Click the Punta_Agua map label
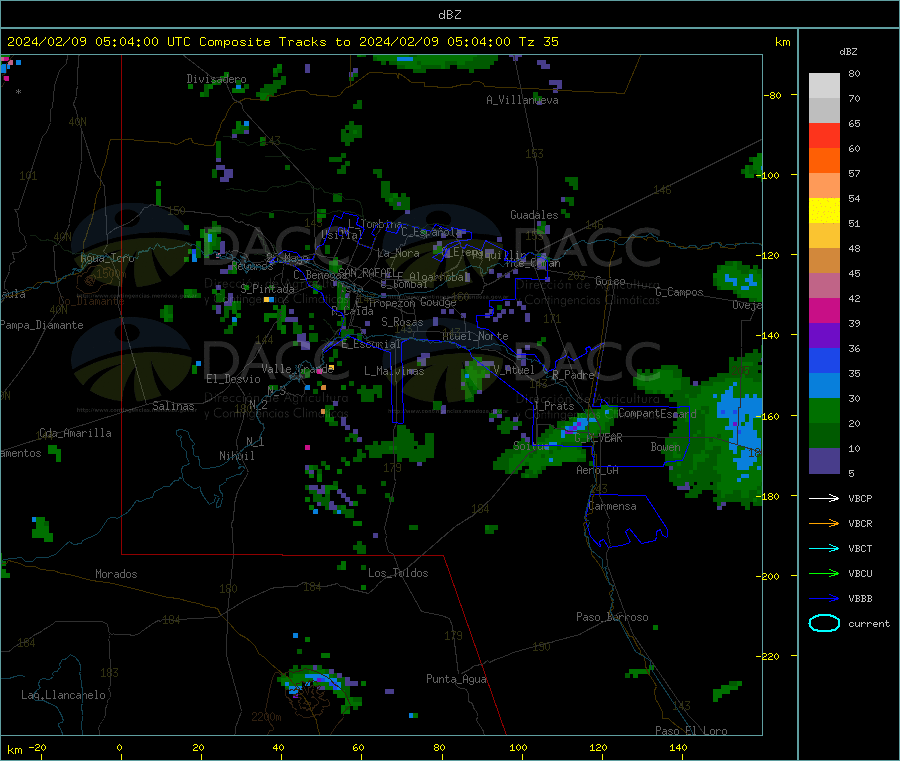Viewport: 900px width, 761px height. point(456,680)
